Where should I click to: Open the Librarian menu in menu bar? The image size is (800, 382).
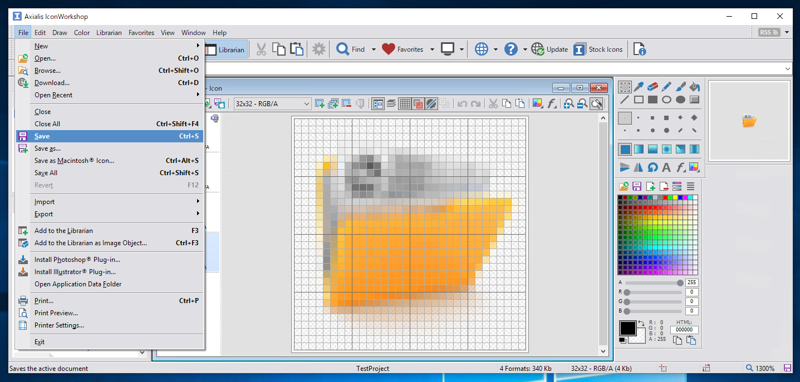point(109,33)
